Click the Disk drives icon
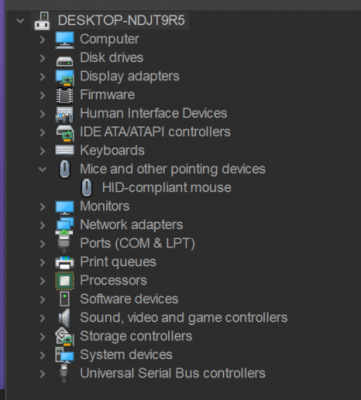Image resolution: width=361 pixels, height=400 pixels. tap(65, 61)
